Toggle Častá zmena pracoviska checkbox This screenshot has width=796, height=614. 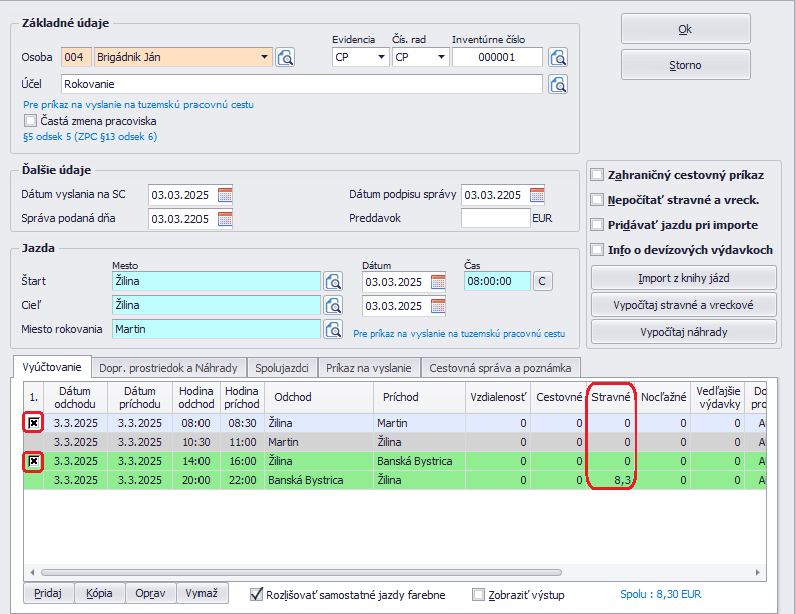coord(30,121)
